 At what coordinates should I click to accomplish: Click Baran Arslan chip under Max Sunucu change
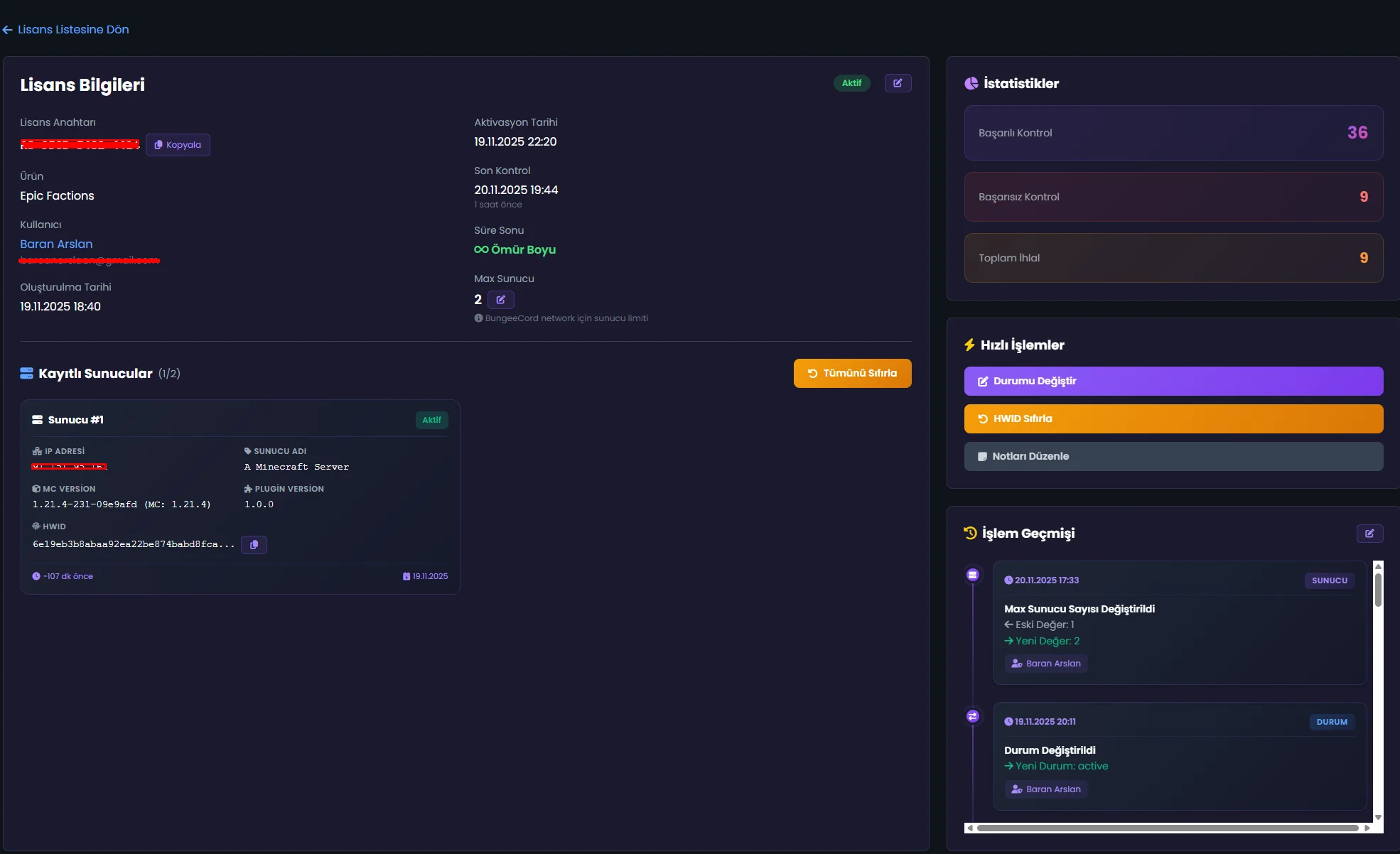coord(1046,664)
